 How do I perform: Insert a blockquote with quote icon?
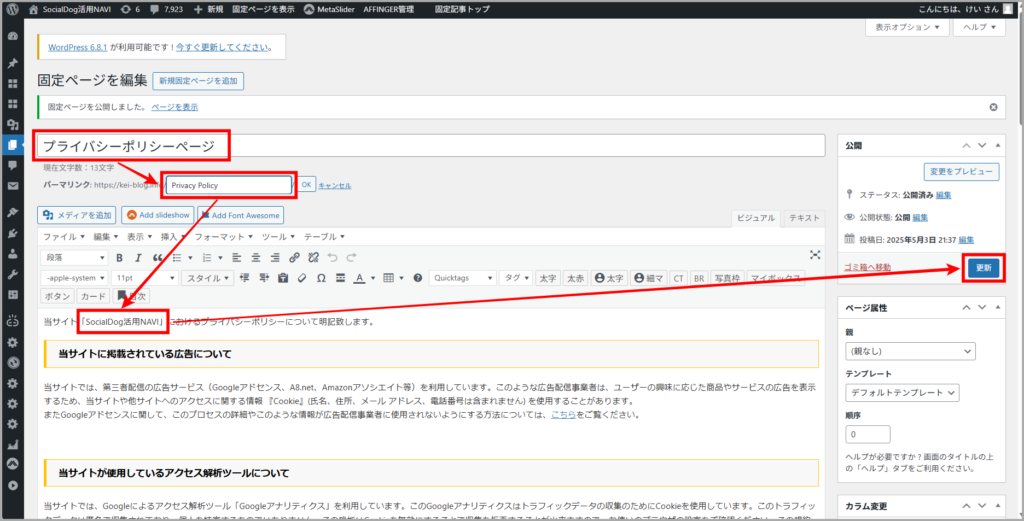click(157, 257)
